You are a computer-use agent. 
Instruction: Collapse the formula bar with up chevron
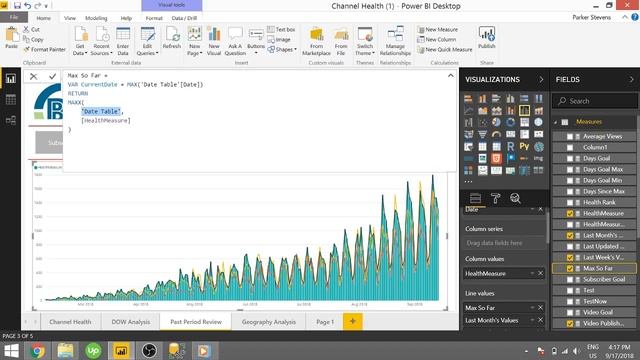450,76
